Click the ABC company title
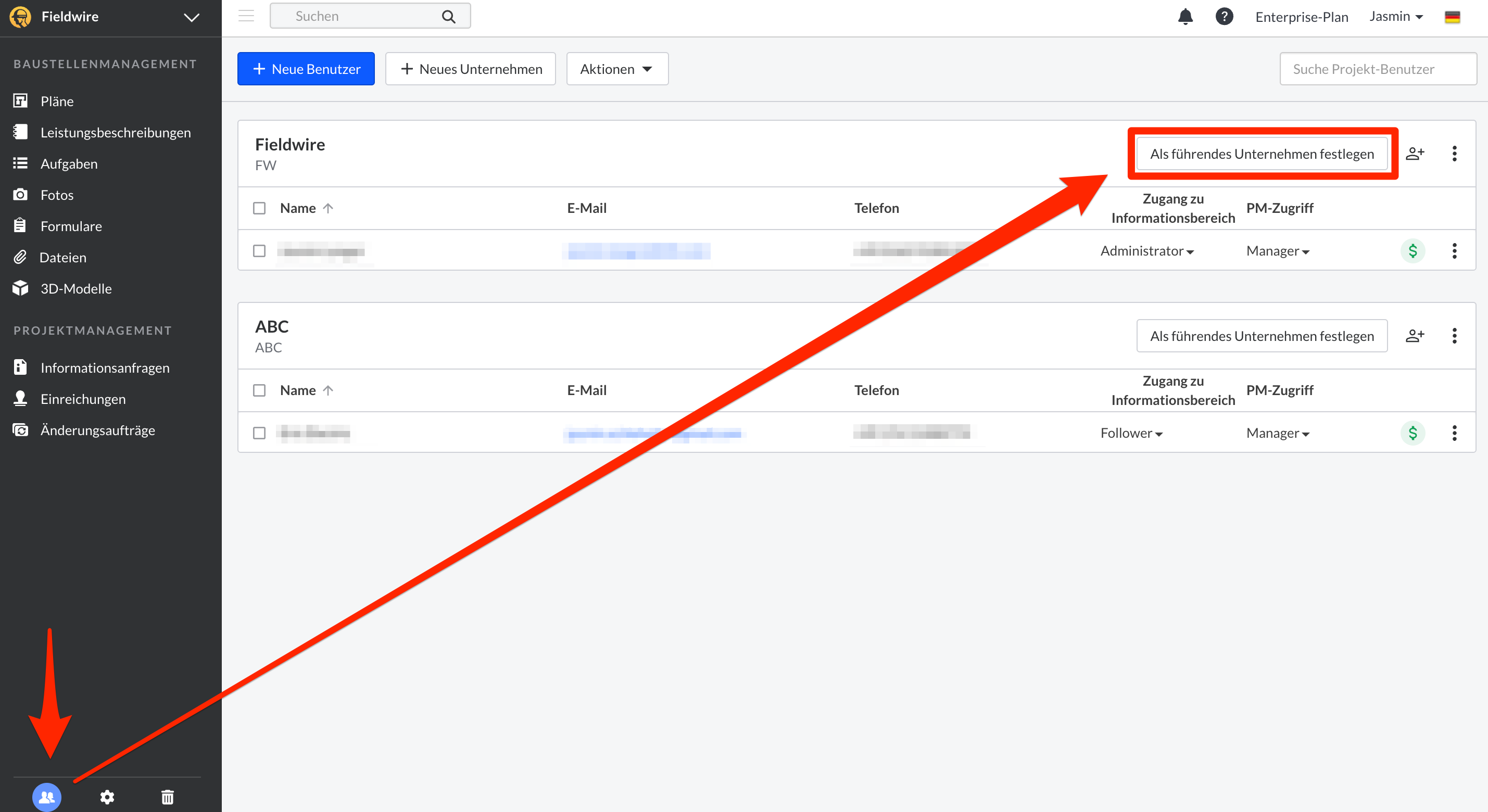This screenshot has width=1488, height=812. click(271, 326)
